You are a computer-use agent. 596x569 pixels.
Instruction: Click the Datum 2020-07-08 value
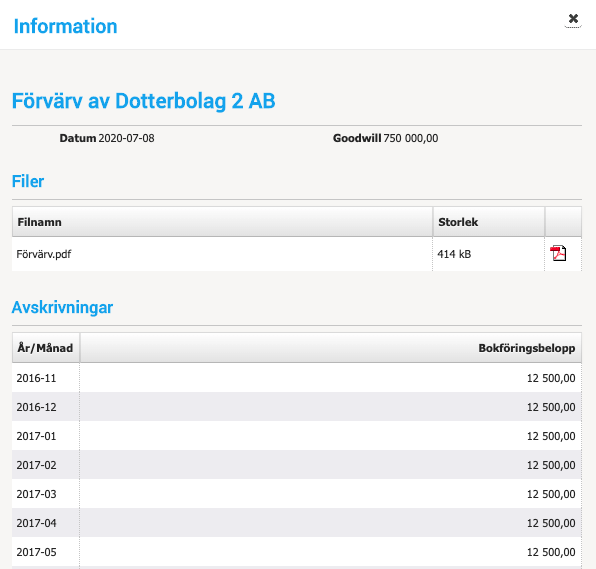(126, 138)
